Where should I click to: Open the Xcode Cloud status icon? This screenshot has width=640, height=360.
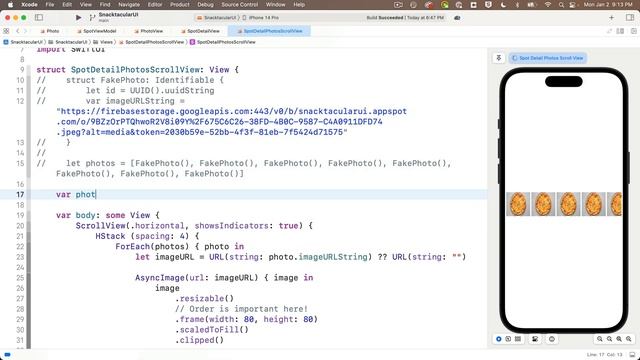click(457, 18)
